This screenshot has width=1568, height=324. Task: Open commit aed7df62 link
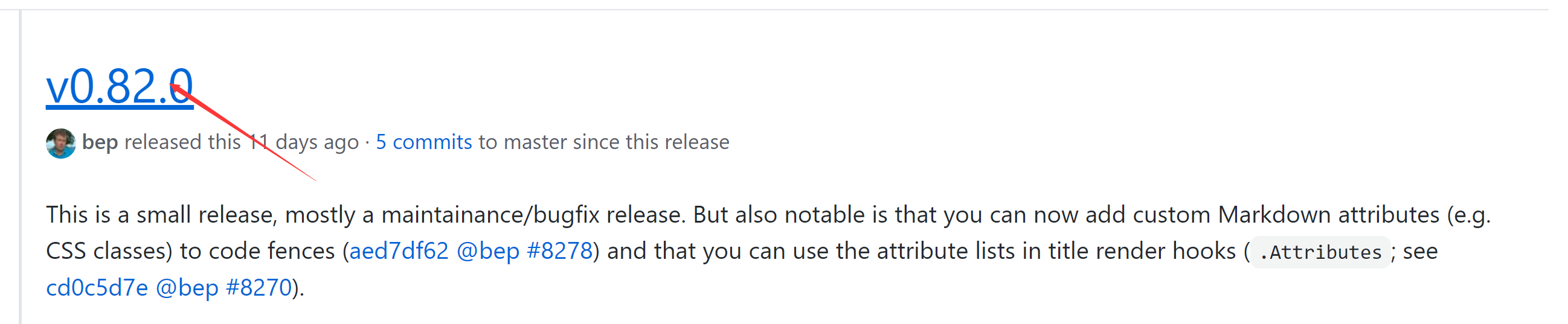click(399, 250)
